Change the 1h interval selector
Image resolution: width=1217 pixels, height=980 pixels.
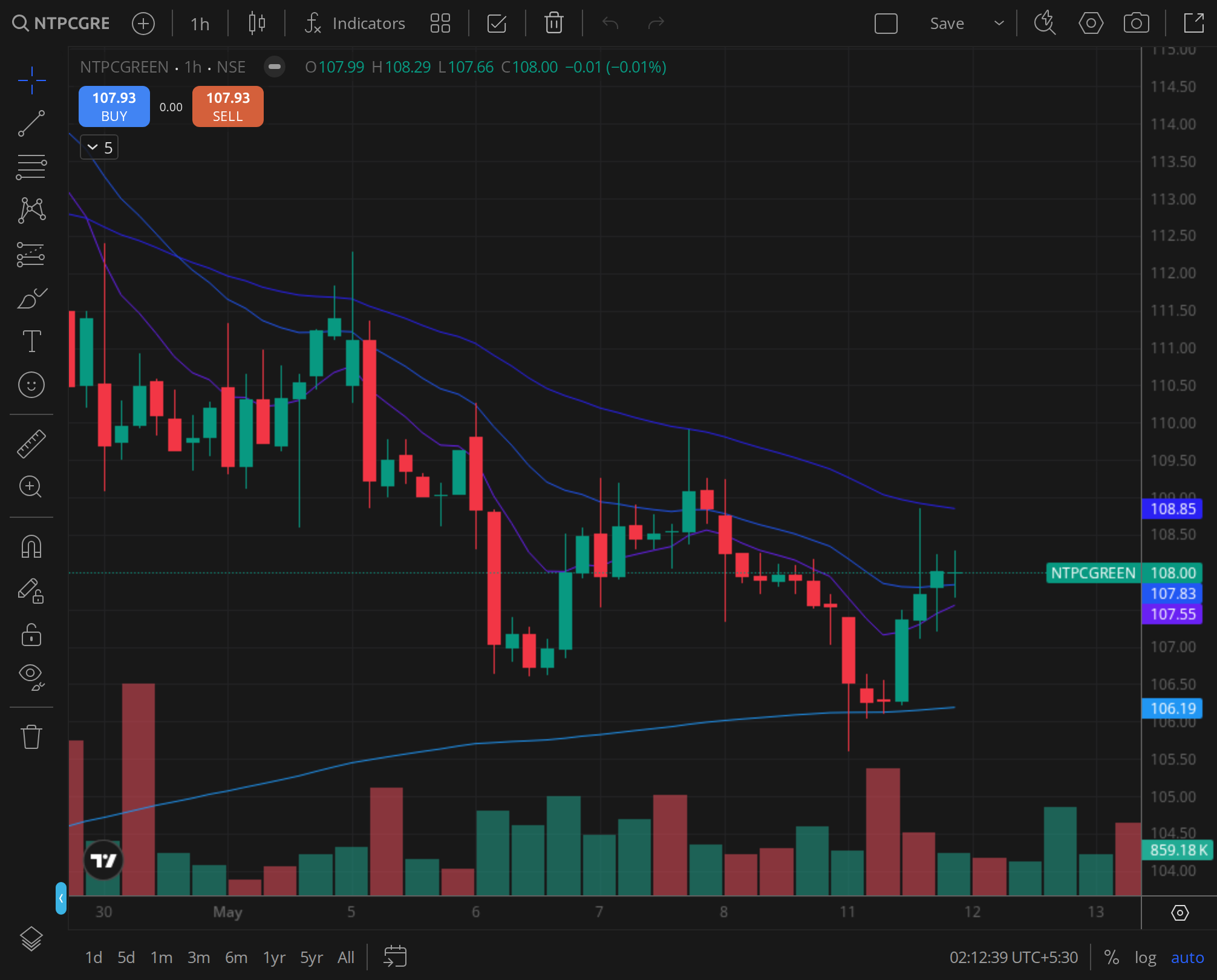tap(200, 24)
